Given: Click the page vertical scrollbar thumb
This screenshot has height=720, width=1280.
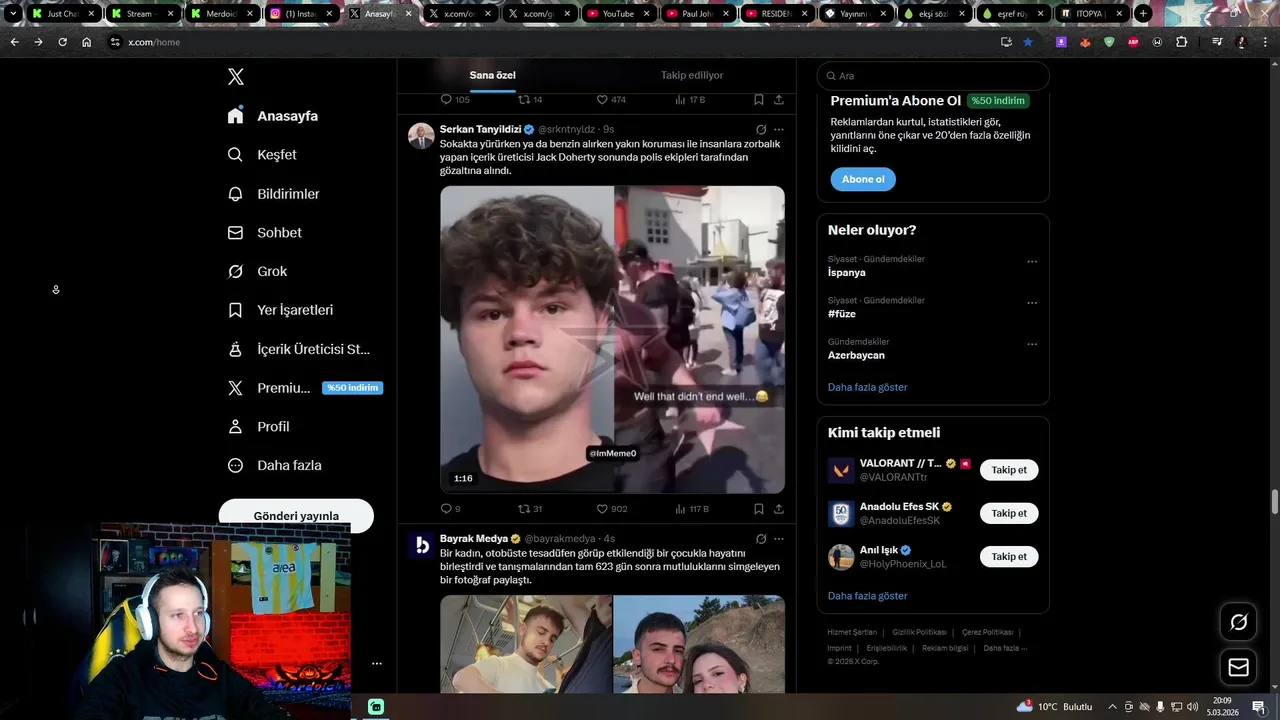Looking at the screenshot, I should pos(1275,500).
